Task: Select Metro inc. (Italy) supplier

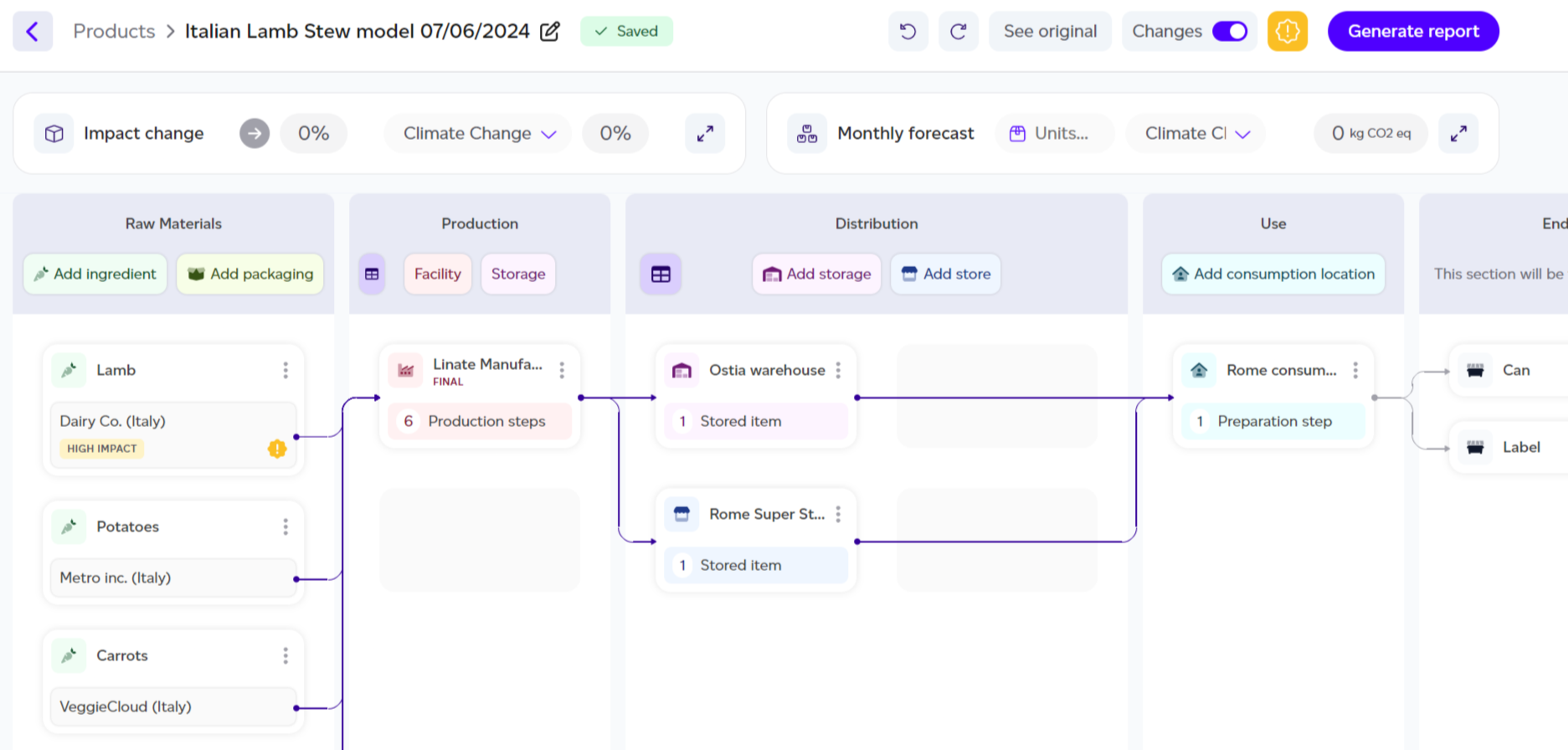Action: point(173,578)
